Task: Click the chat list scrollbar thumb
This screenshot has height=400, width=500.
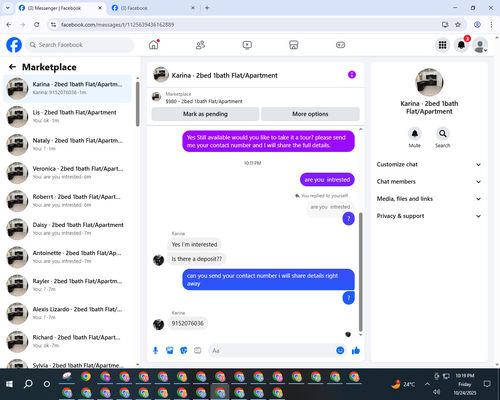Action: (137, 103)
